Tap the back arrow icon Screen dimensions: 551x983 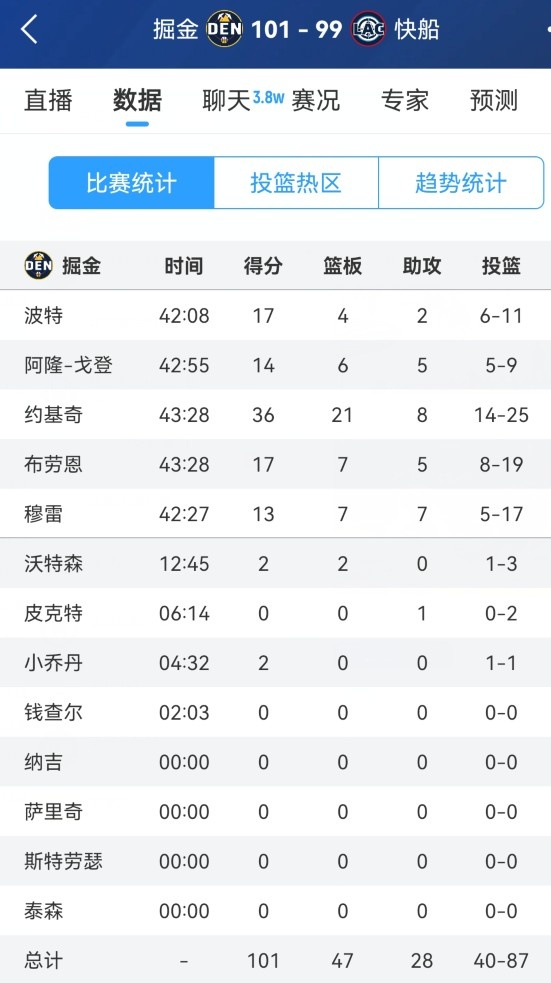tap(29, 29)
